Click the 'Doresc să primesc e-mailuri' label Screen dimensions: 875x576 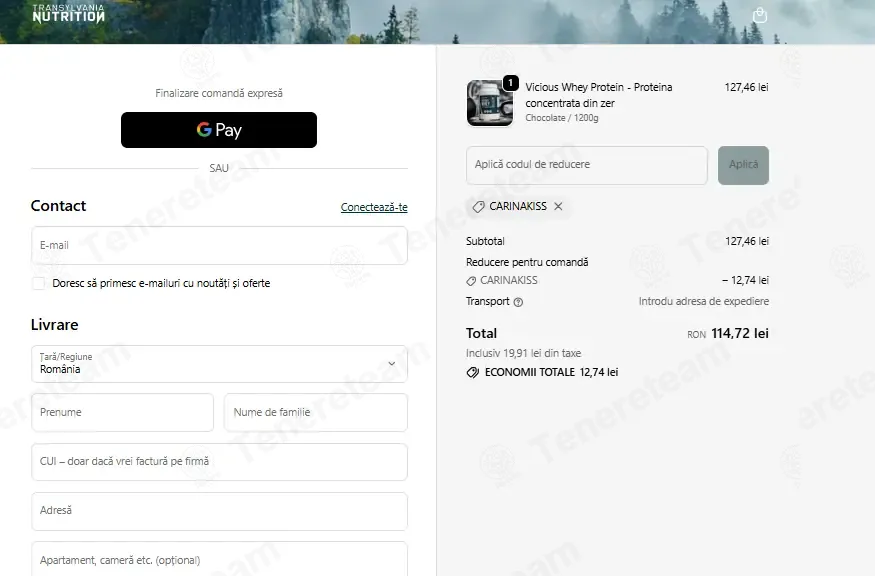click(x=161, y=284)
